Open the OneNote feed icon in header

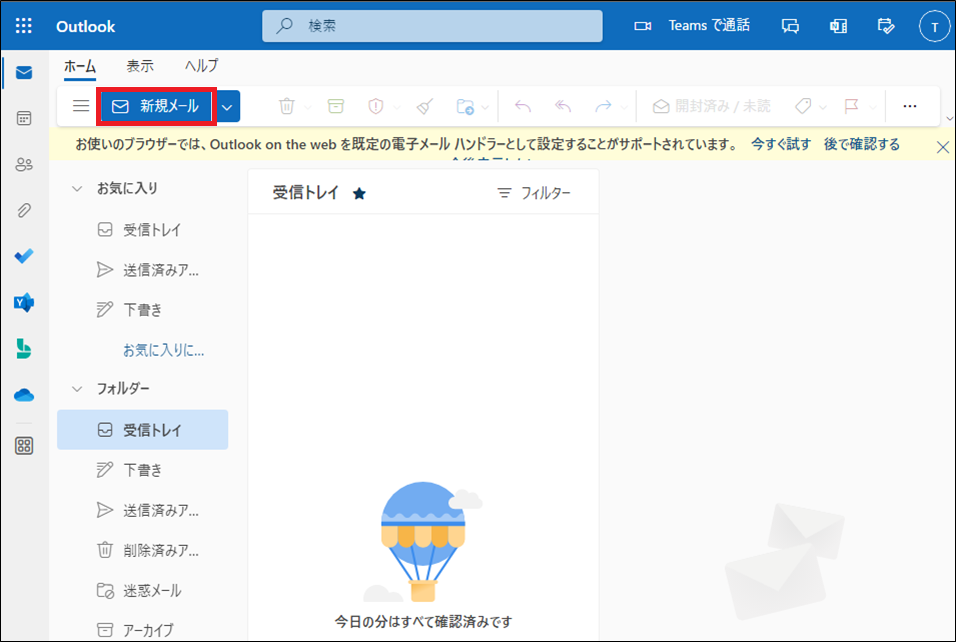tap(838, 26)
